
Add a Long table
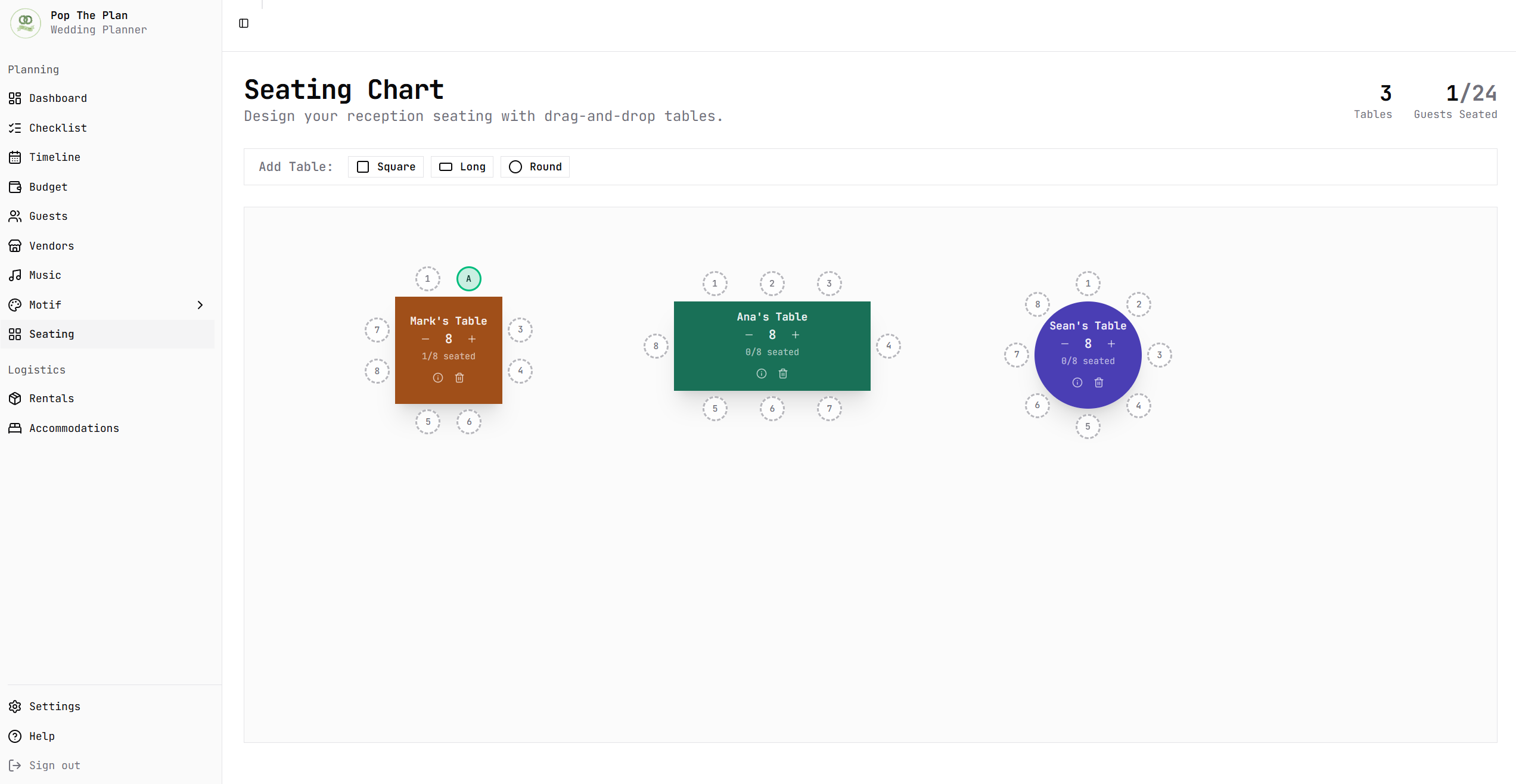pyautogui.click(x=462, y=167)
